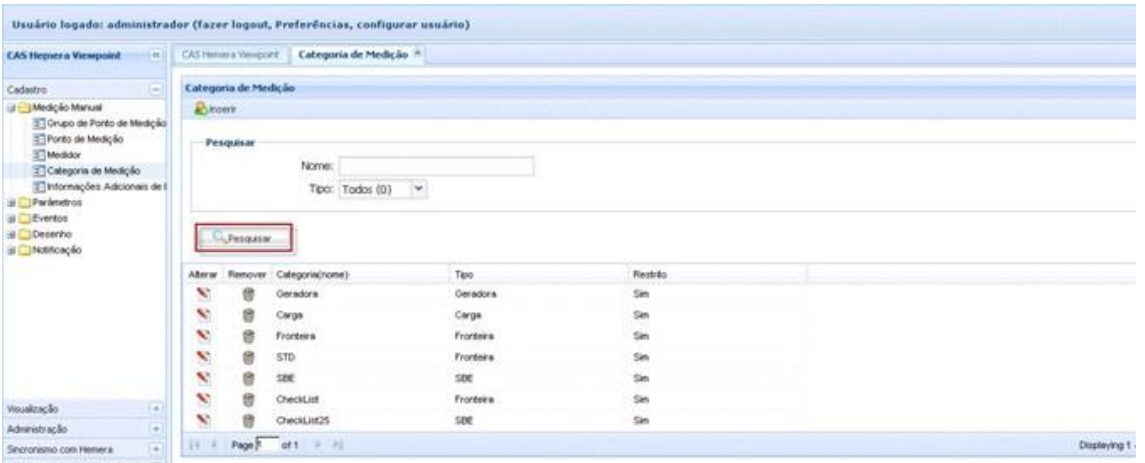This screenshot has height=463, width=1145.
Task: Click the Nome search input field
Action: point(435,167)
